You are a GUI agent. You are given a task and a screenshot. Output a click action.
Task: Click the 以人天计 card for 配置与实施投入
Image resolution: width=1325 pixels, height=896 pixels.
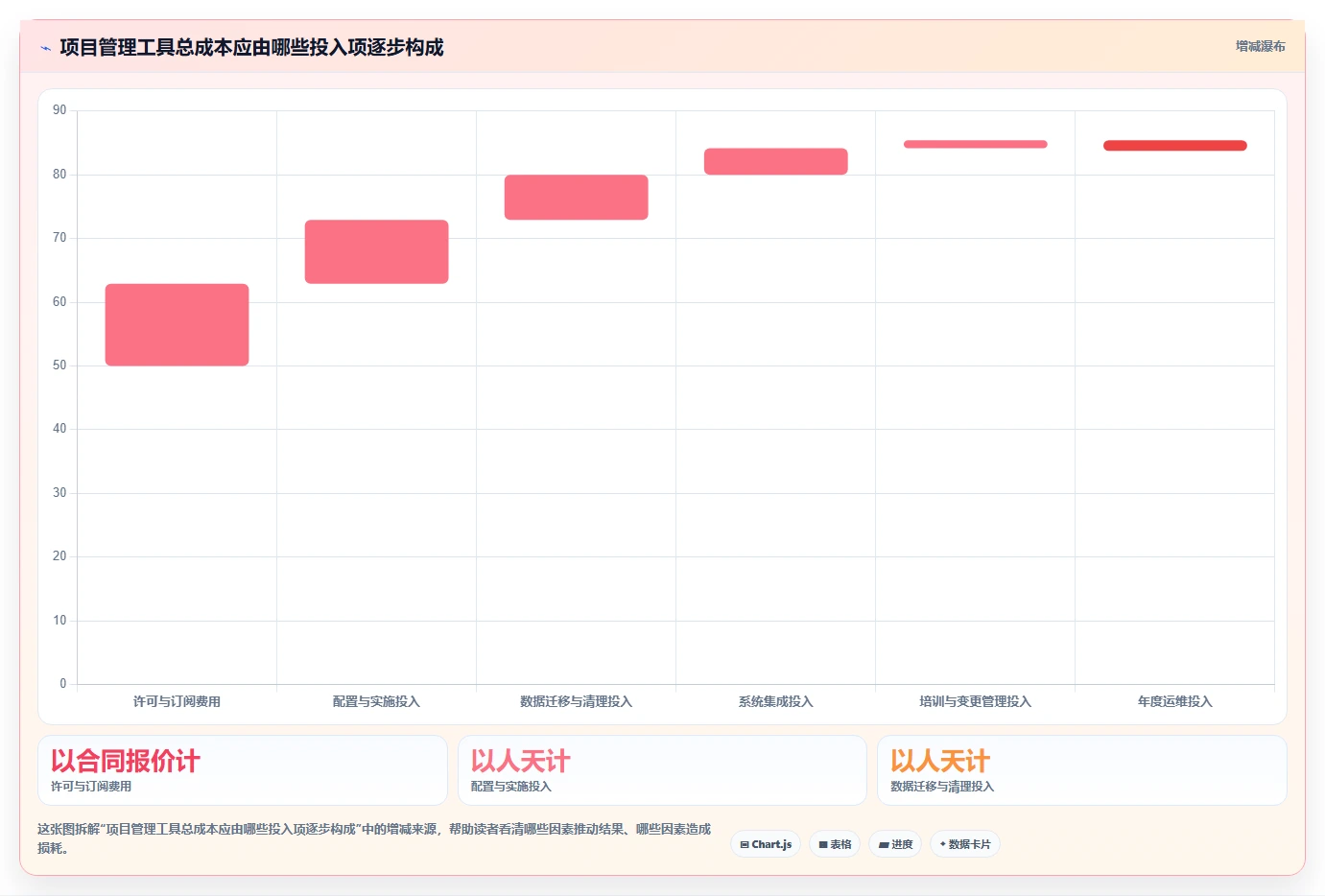click(662, 770)
